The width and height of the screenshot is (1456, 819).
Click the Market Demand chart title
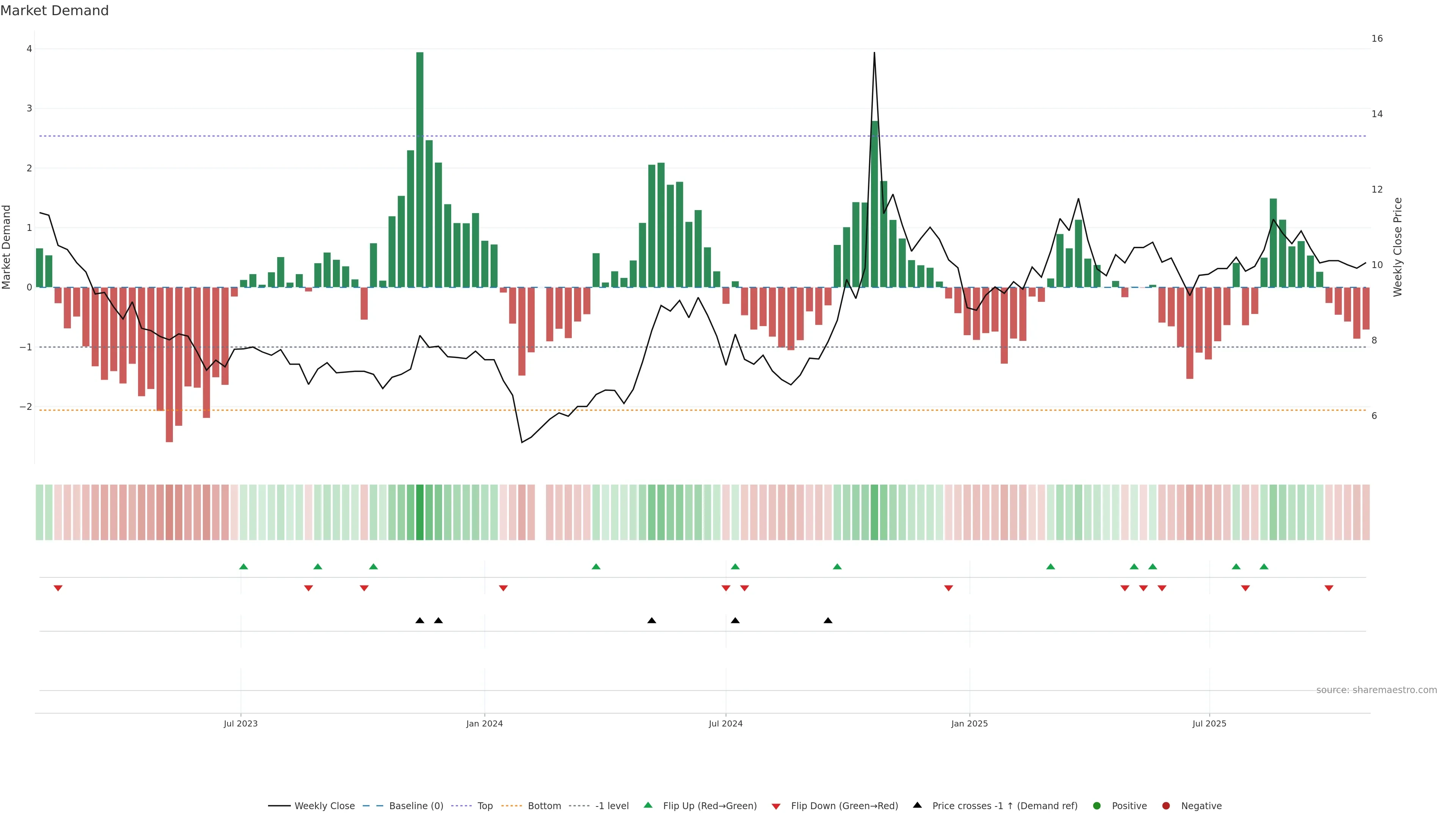pos(54,11)
